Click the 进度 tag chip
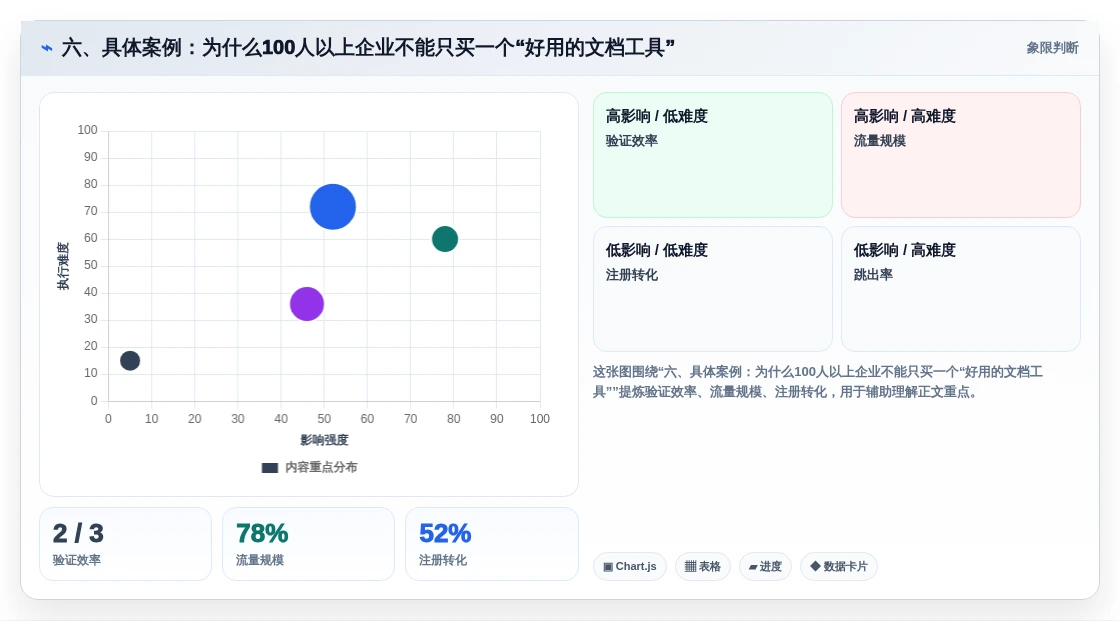This screenshot has width=1120, height=621. click(765, 567)
